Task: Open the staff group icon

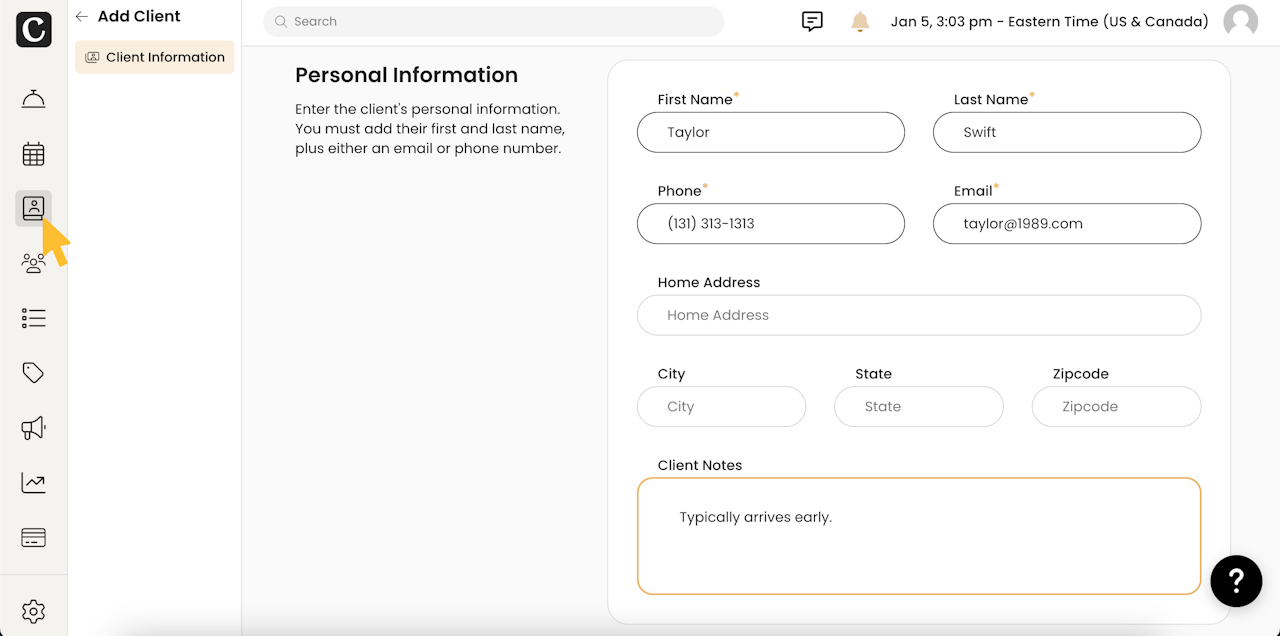Action: (x=33, y=263)
